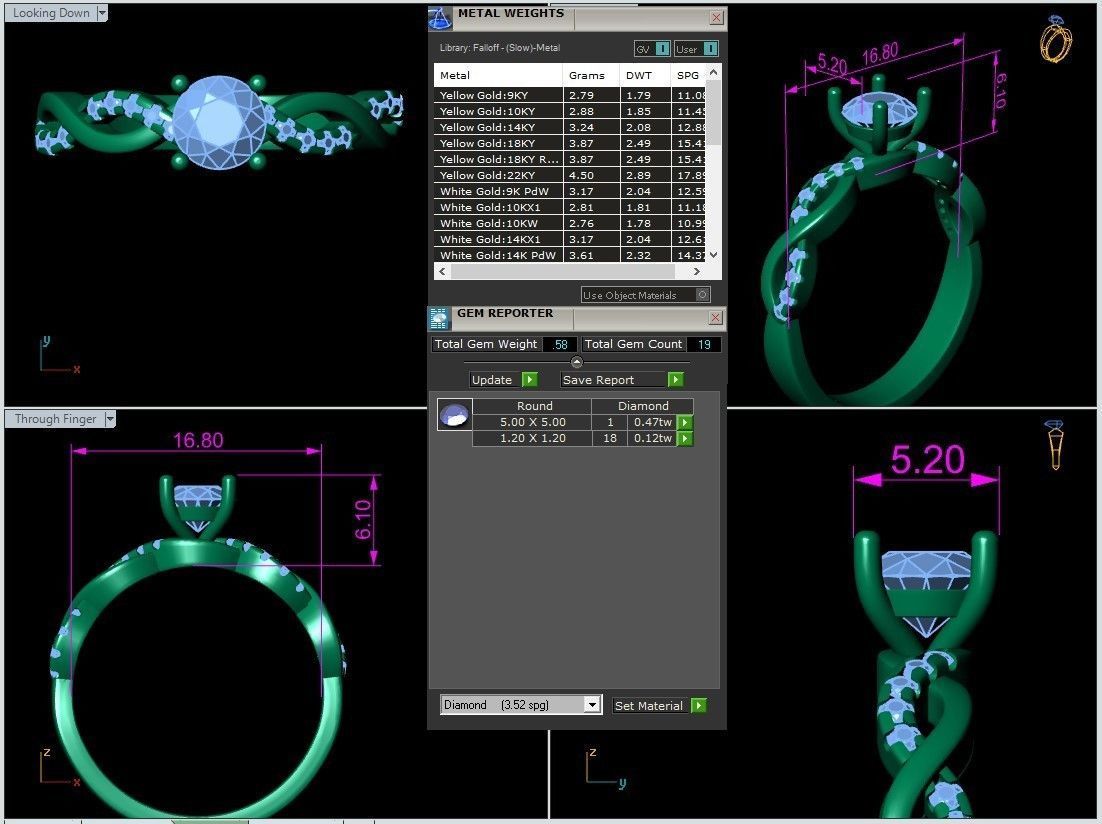Click the Update button
1102x824 pixels.
point(495,380)
